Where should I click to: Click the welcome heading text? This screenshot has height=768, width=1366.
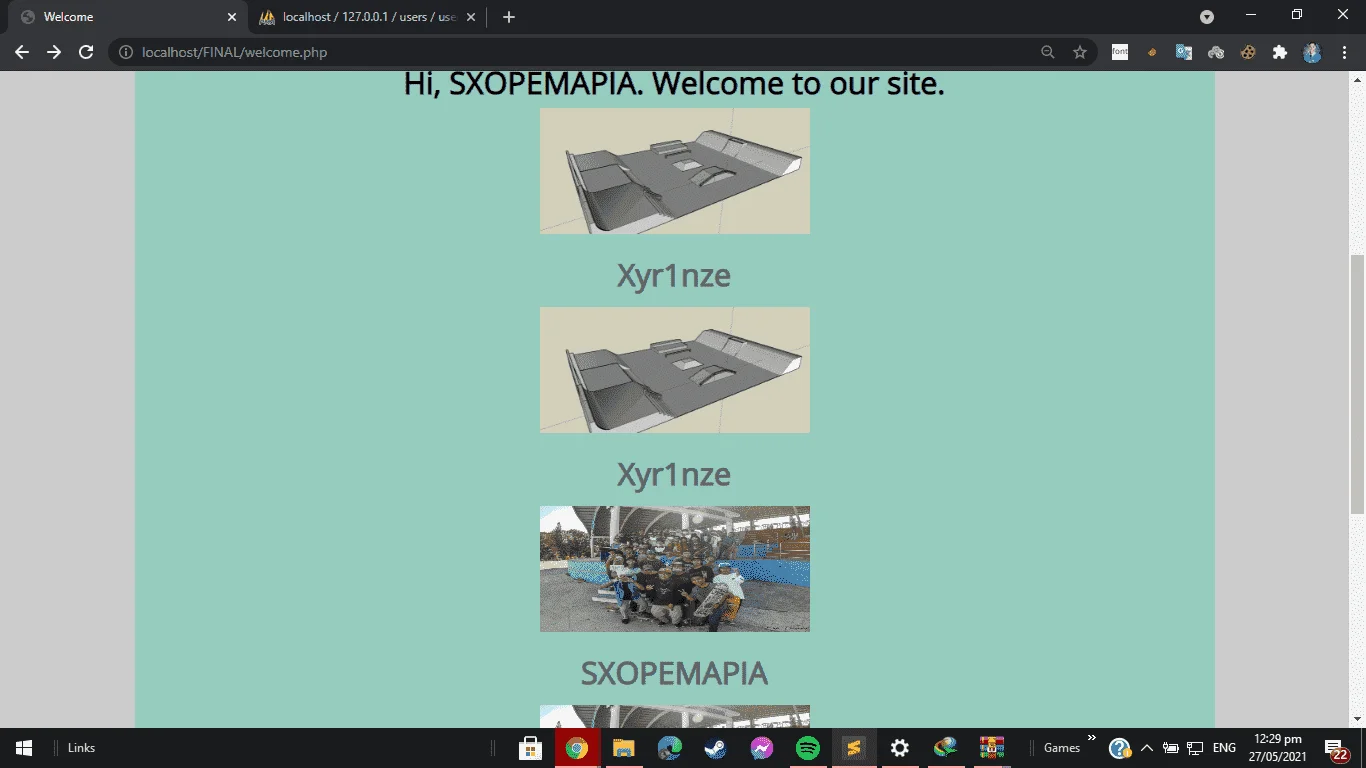click(674, 84)
